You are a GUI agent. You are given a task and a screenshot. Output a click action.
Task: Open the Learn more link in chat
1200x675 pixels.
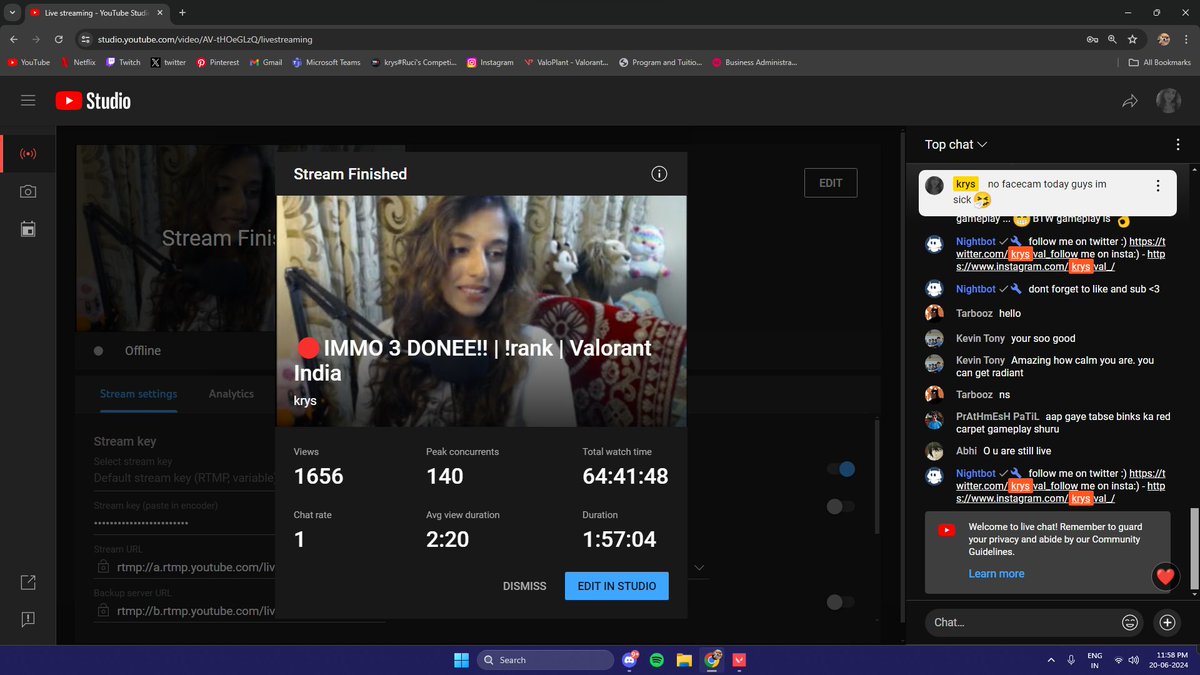click(996, 574)
